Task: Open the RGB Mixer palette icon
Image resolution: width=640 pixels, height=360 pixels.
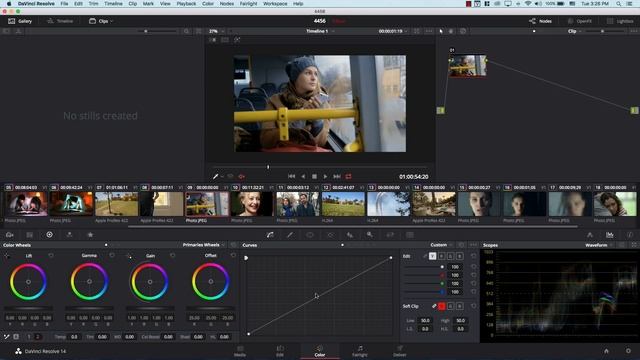Action: (x=69, y=235)
